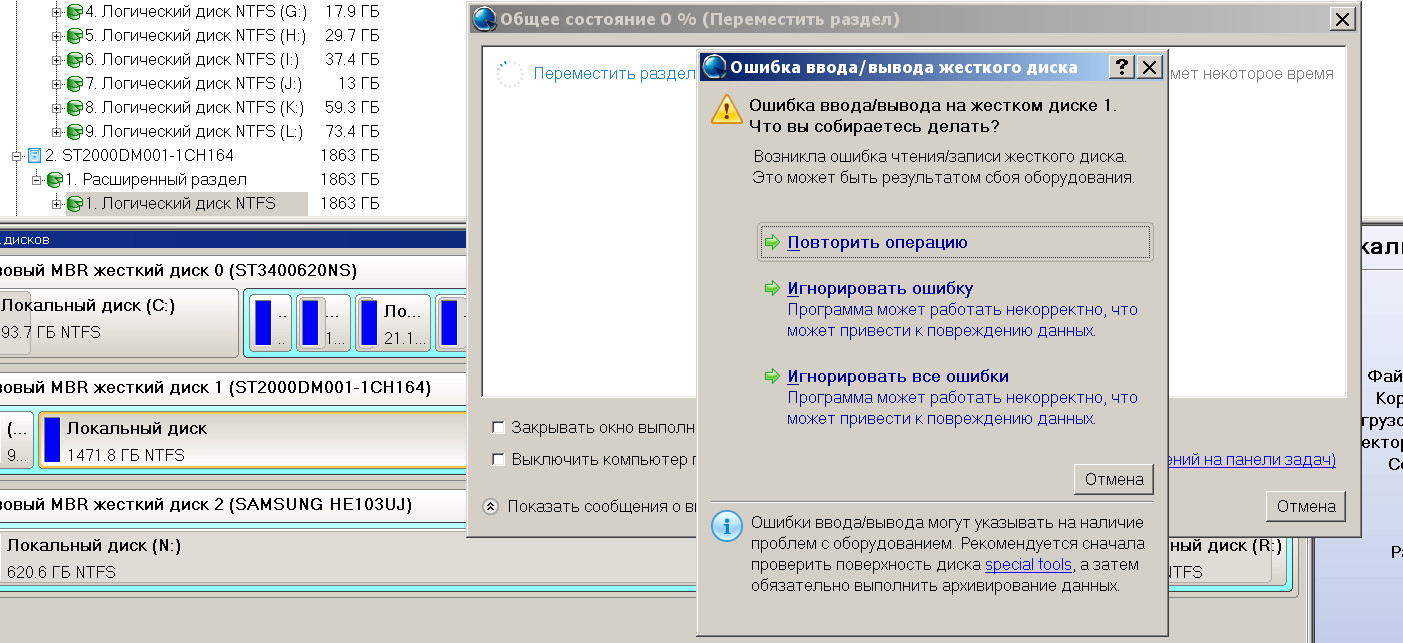The height and width of the screenshot is (643, 1403).
Task: Toggle the Выключить компьютер checkbox
Action: [498, 459]
